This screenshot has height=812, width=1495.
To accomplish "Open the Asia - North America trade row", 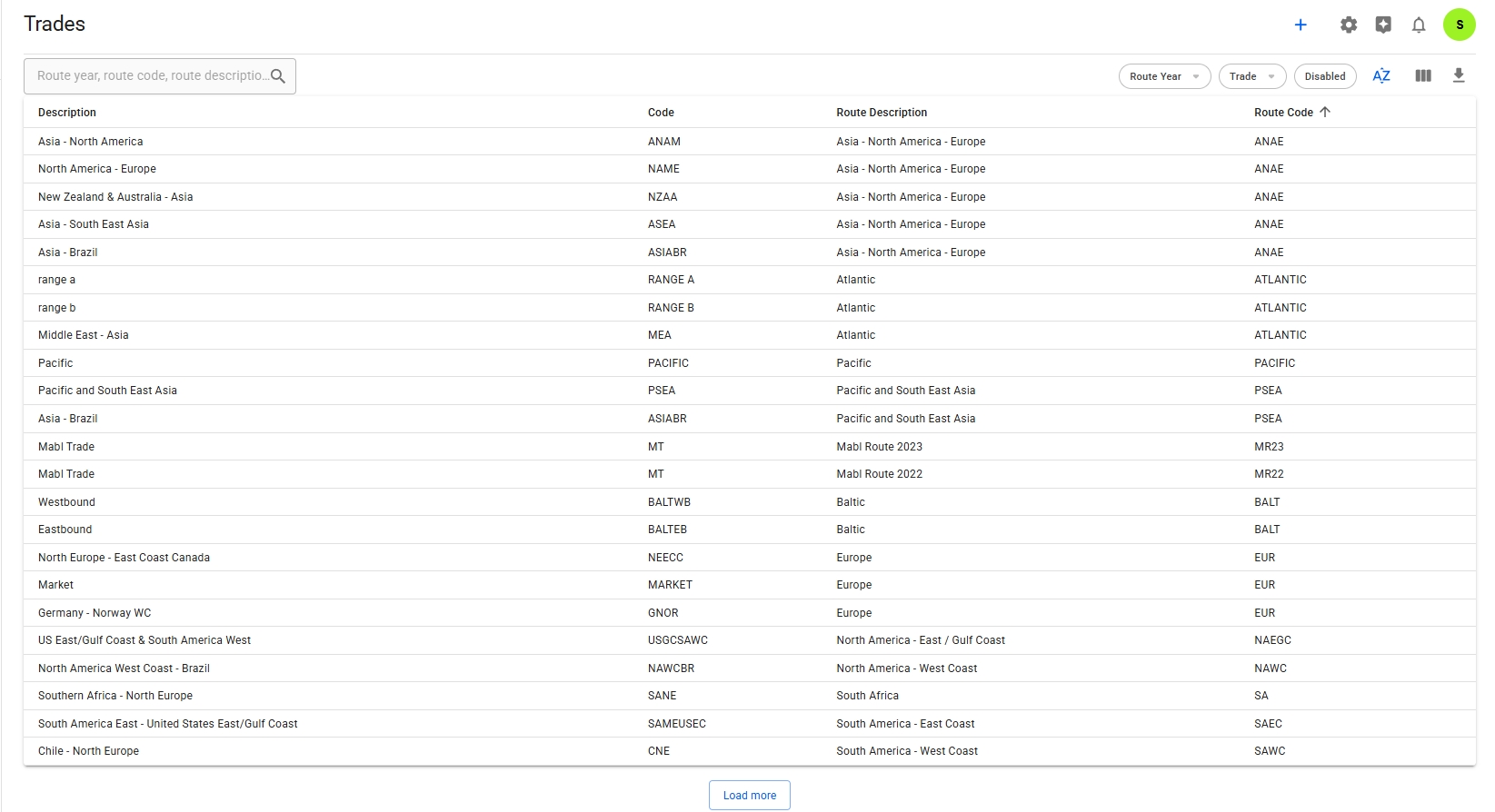I will click(x=91, y=142).
